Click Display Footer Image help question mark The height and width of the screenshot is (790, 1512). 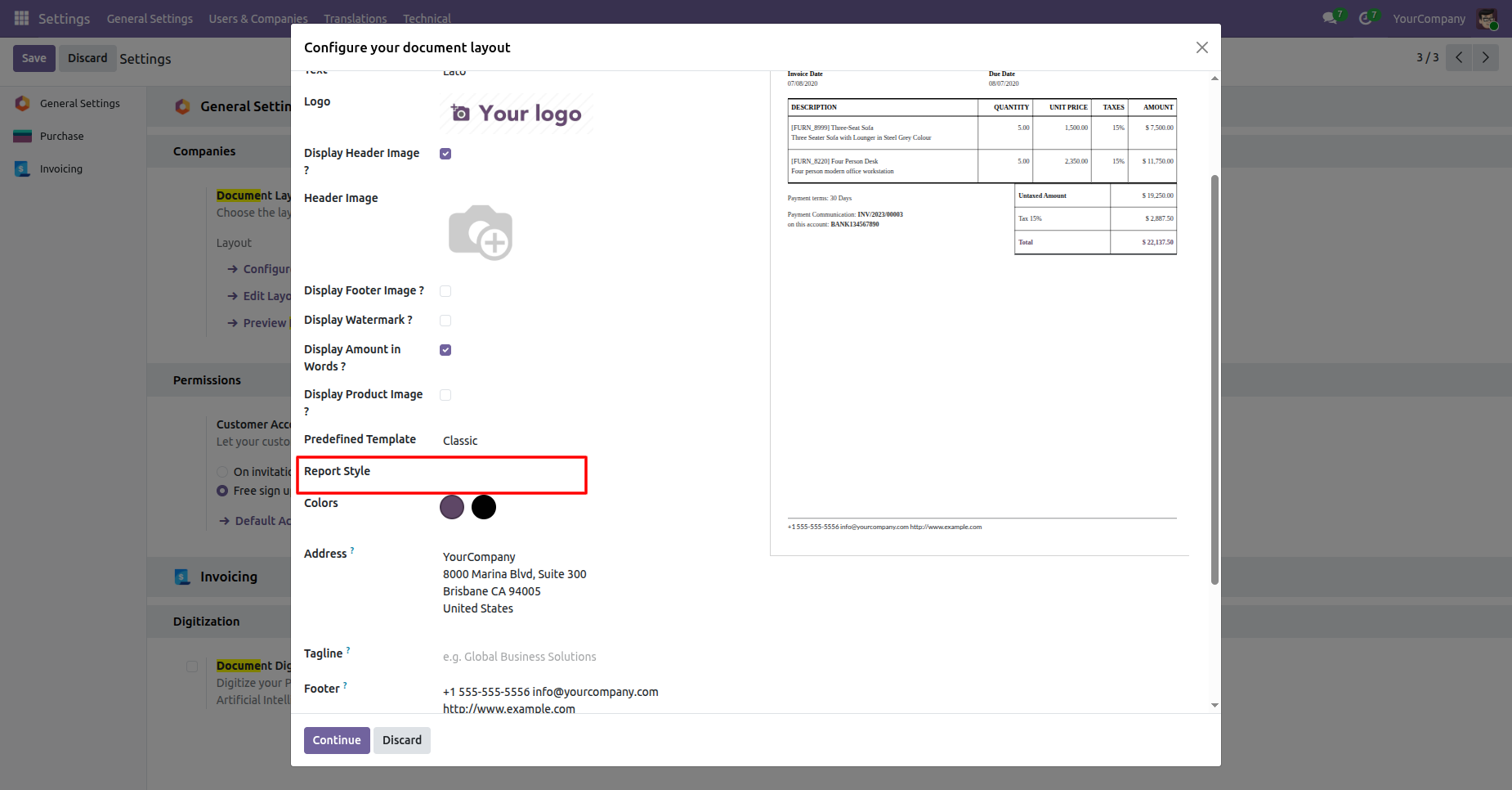coord(421,290)
